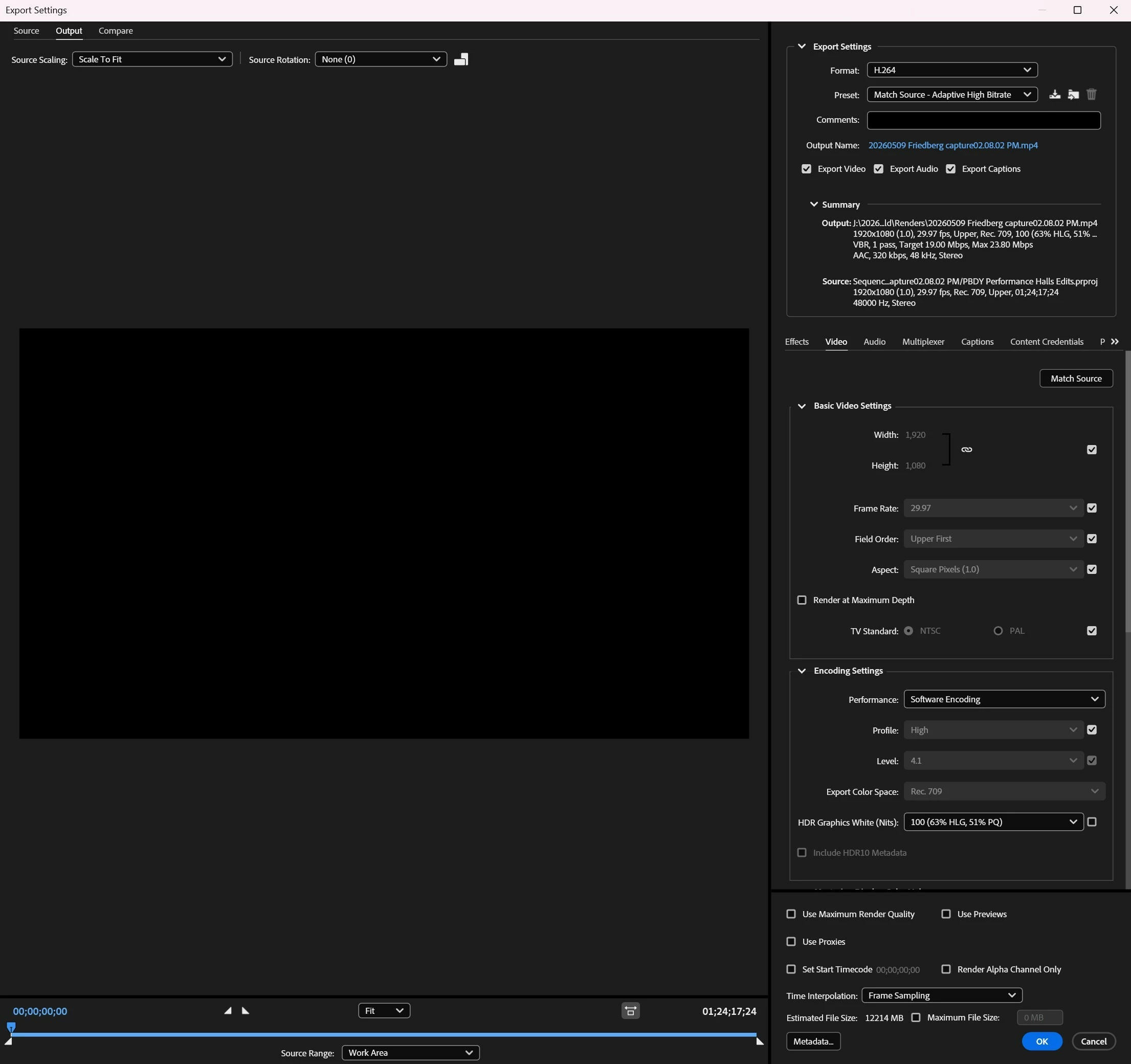Open the Content Credentials tab
The image size is (1131, 1064).
(x=1047, y=341)
